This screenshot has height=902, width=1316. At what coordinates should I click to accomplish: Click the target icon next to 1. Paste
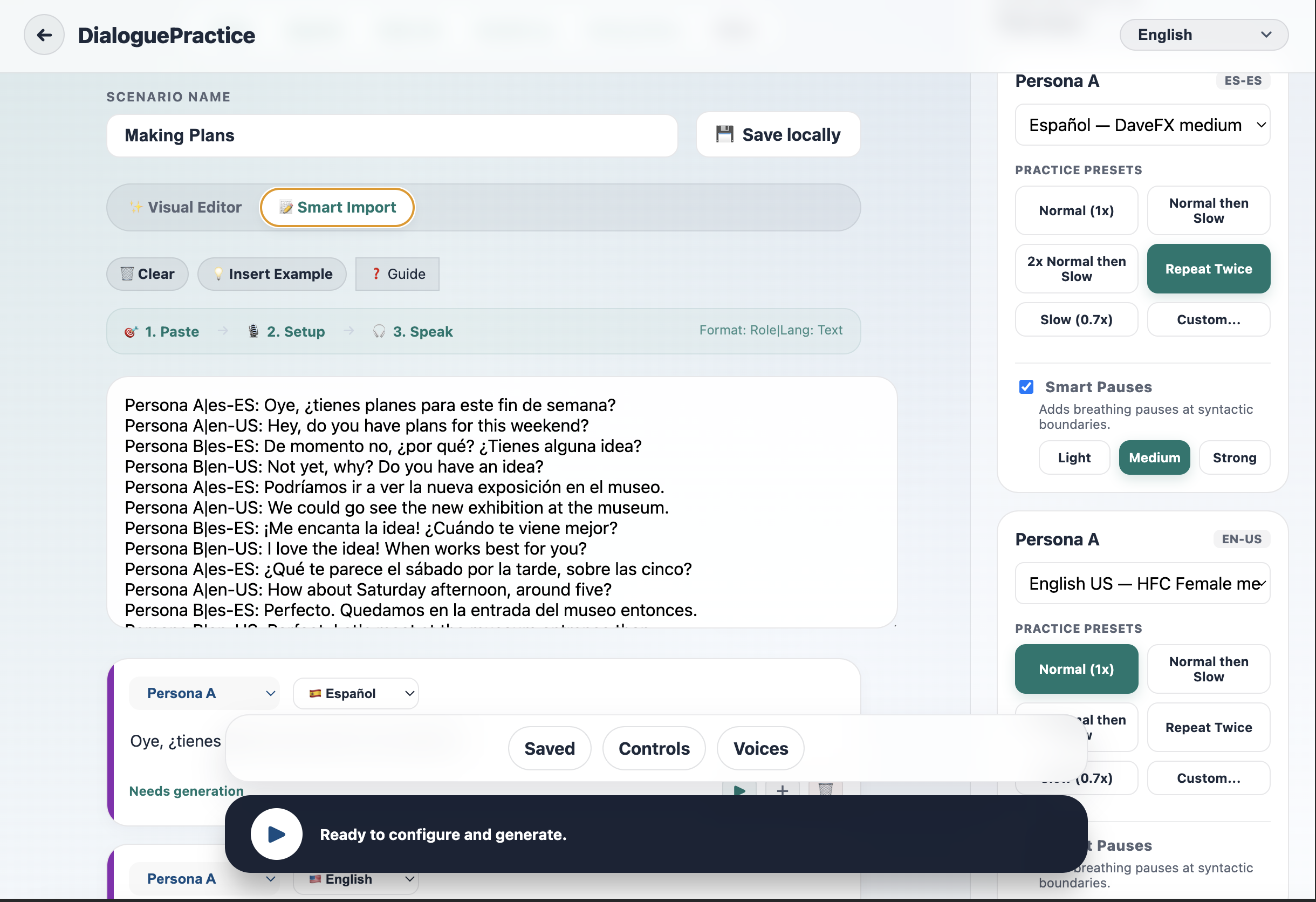point(131,332)
